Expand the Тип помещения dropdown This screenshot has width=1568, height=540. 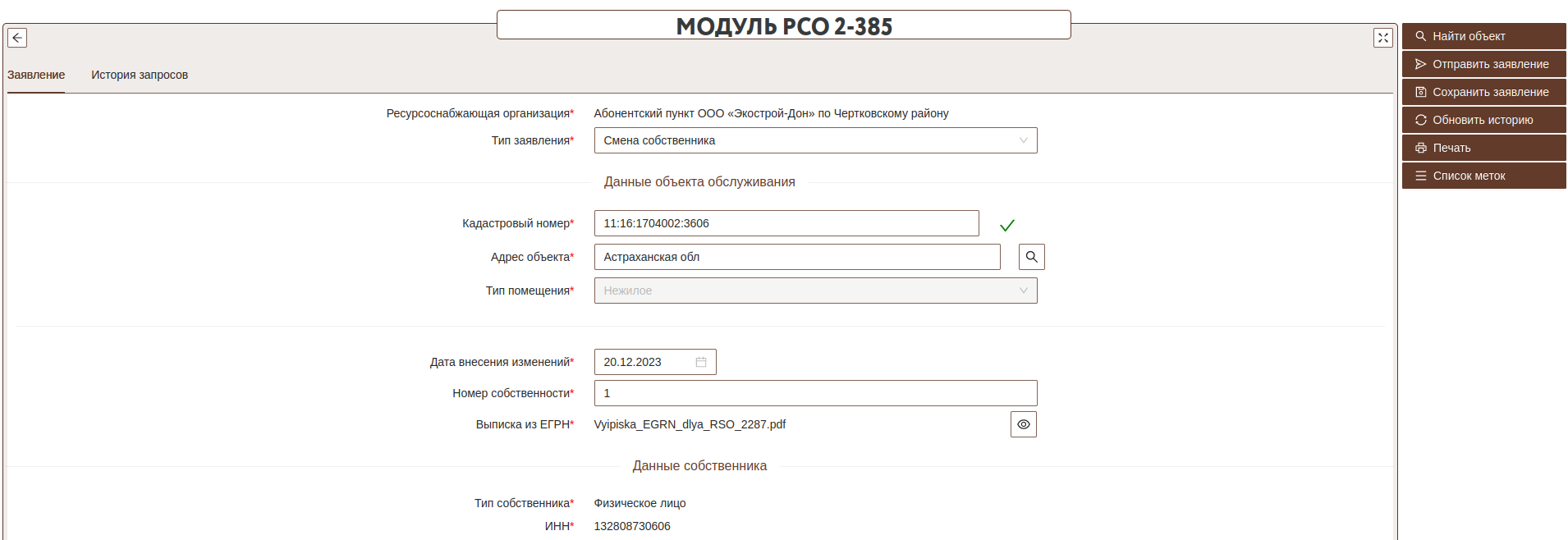coord(814,291)
